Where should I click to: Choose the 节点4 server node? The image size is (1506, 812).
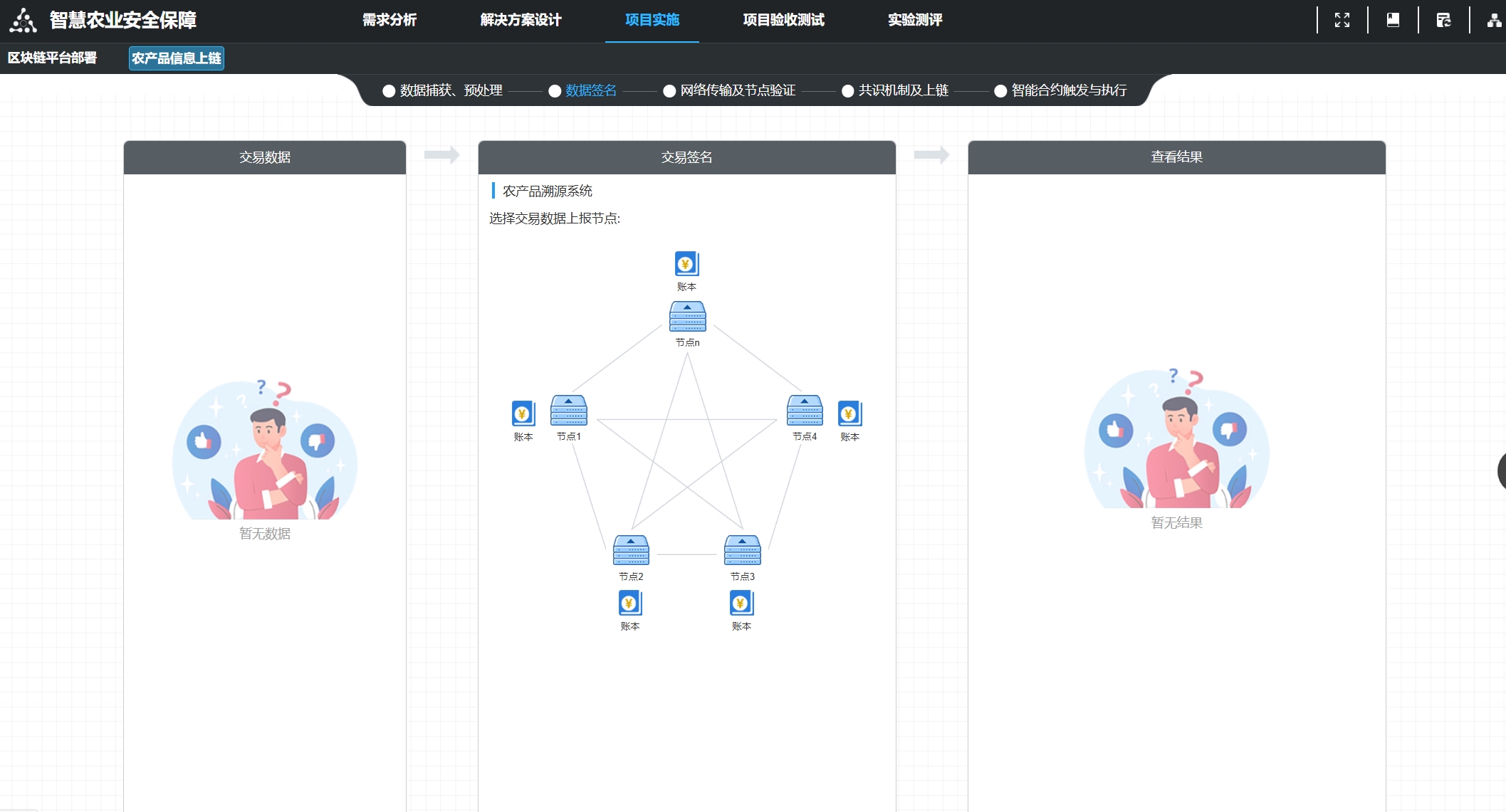point(805,411)
